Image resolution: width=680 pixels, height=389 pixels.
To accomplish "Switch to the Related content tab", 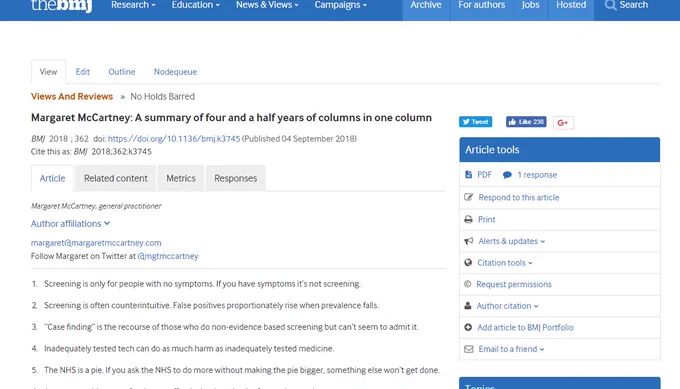I will point(116,178).
